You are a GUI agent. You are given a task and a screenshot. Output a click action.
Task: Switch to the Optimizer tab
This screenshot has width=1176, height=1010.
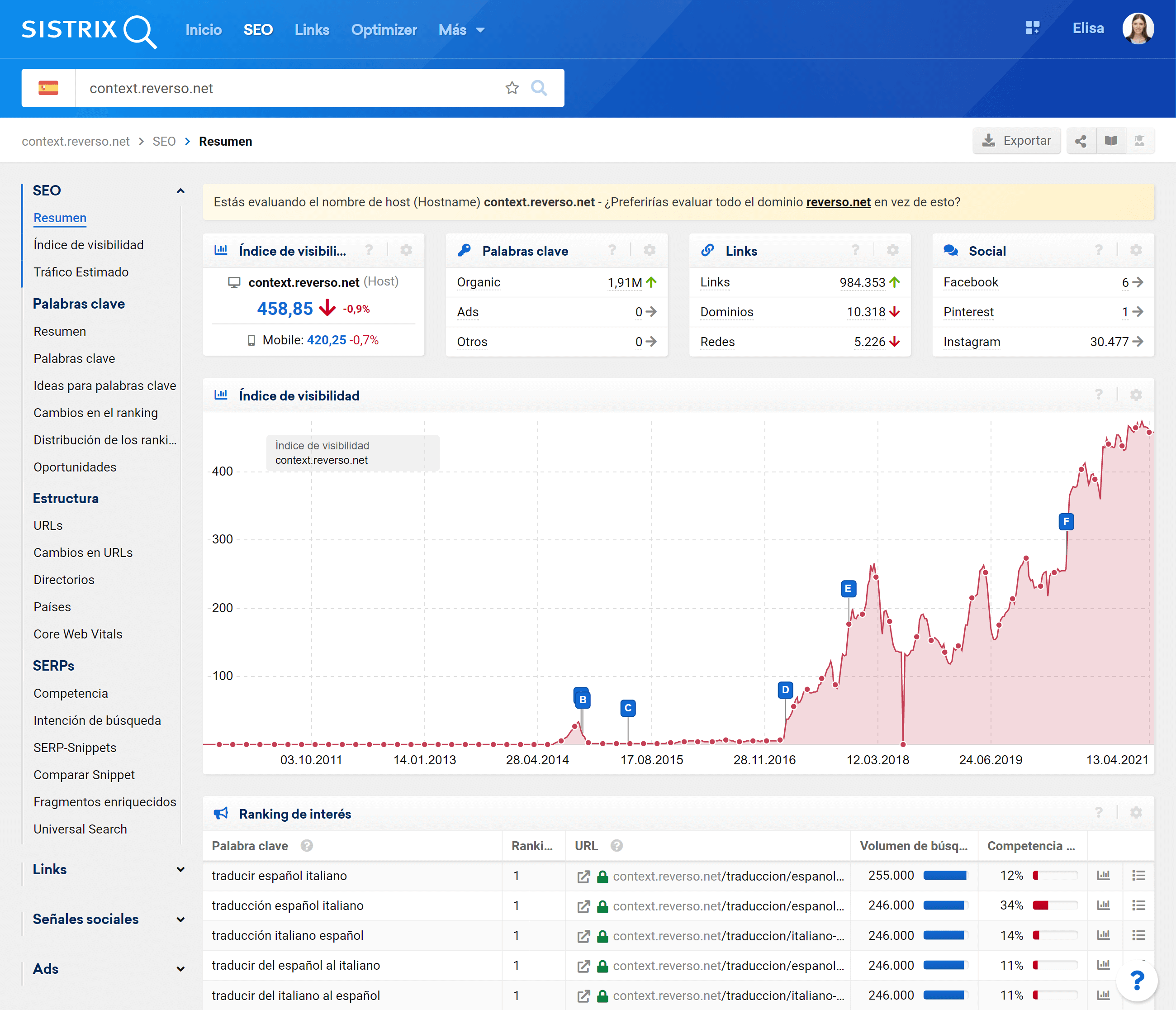click(384, 29)
